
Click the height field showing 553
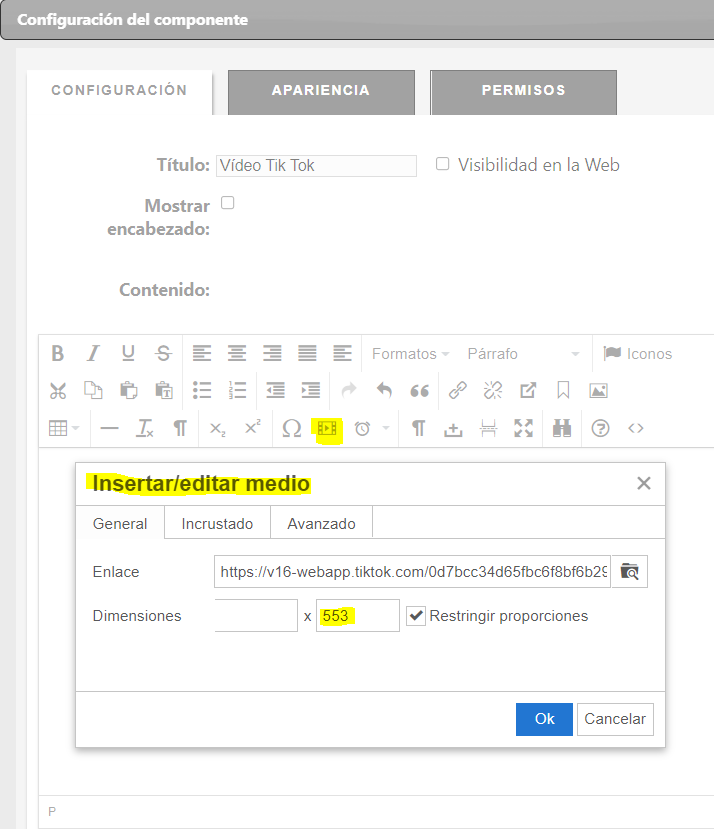click(x=358, y=615)
